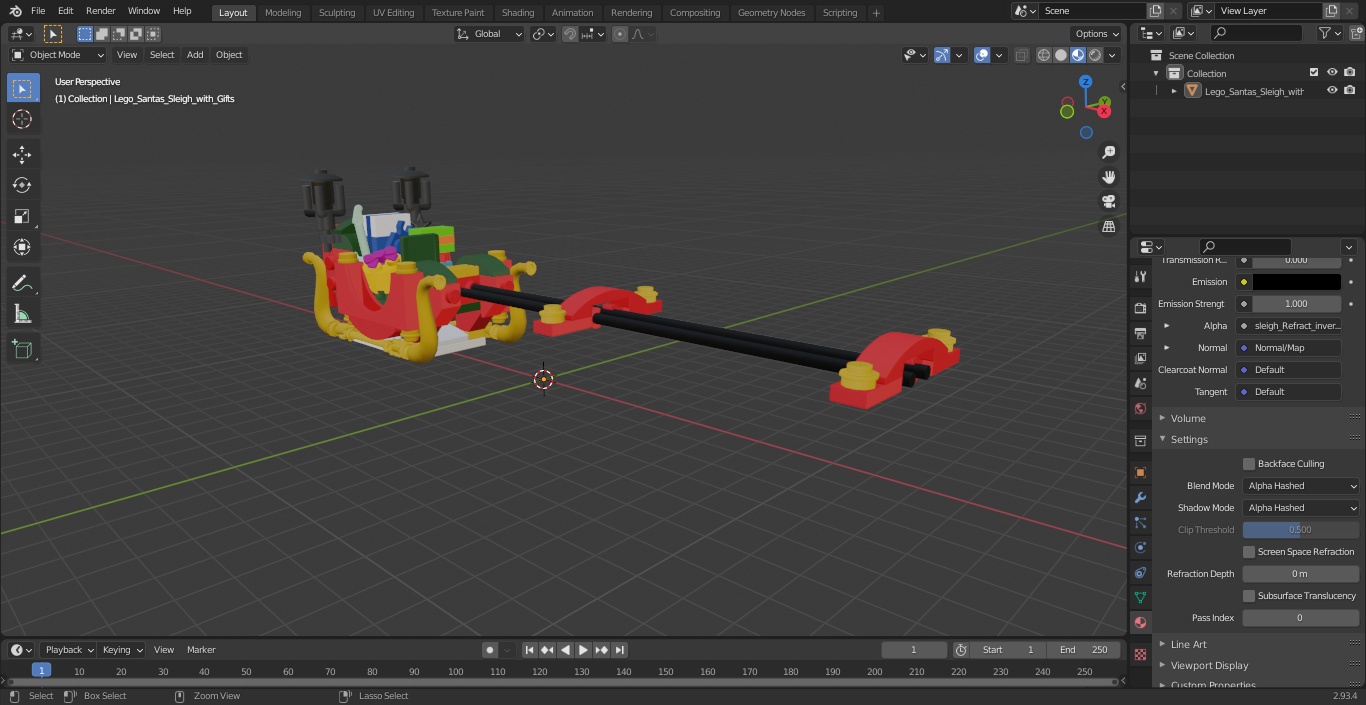Open the Tool properties tab
This screenshot has height=705, width=1366.
(1140, 277)
